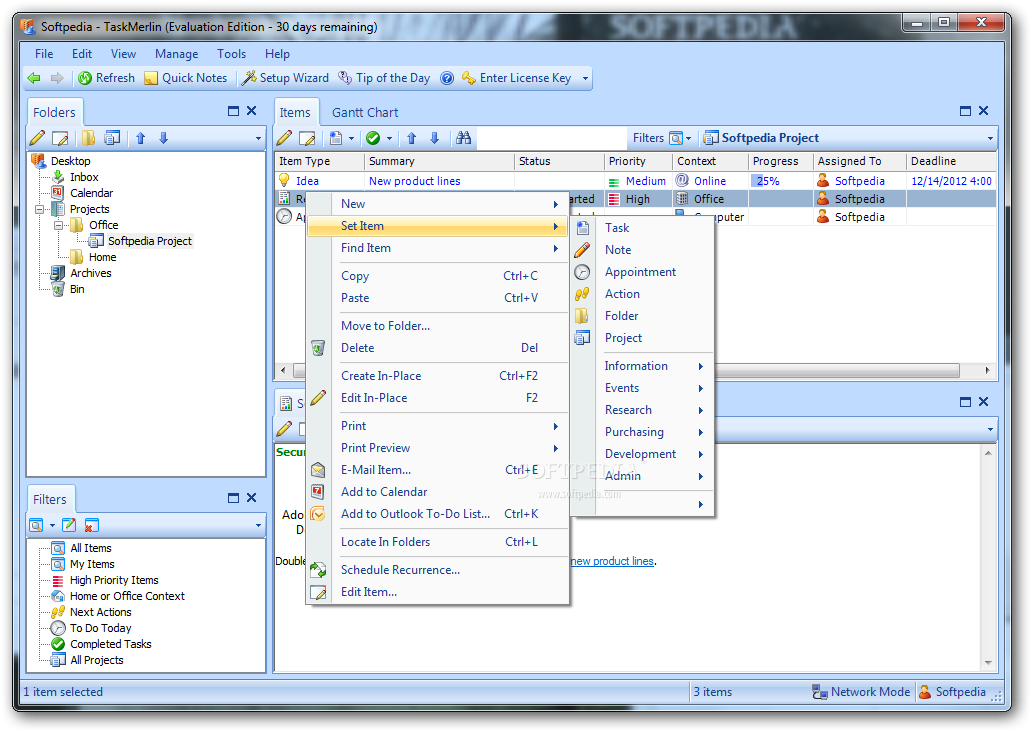
Task: Open Quick Notes from toolbar
Action: point(186,78)
